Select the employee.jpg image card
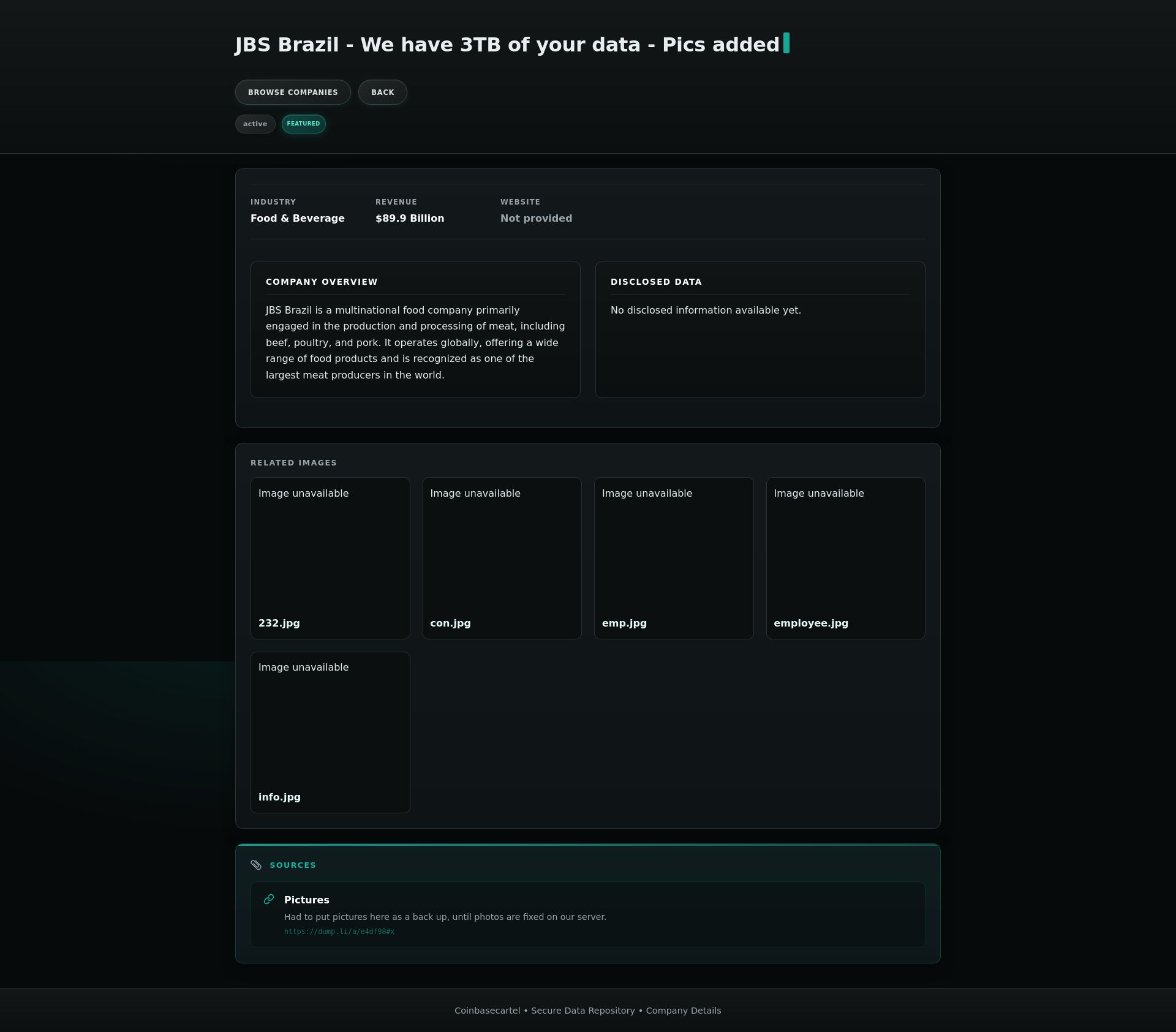Screen dimensions: 1176x1032 tap(845, 558)
